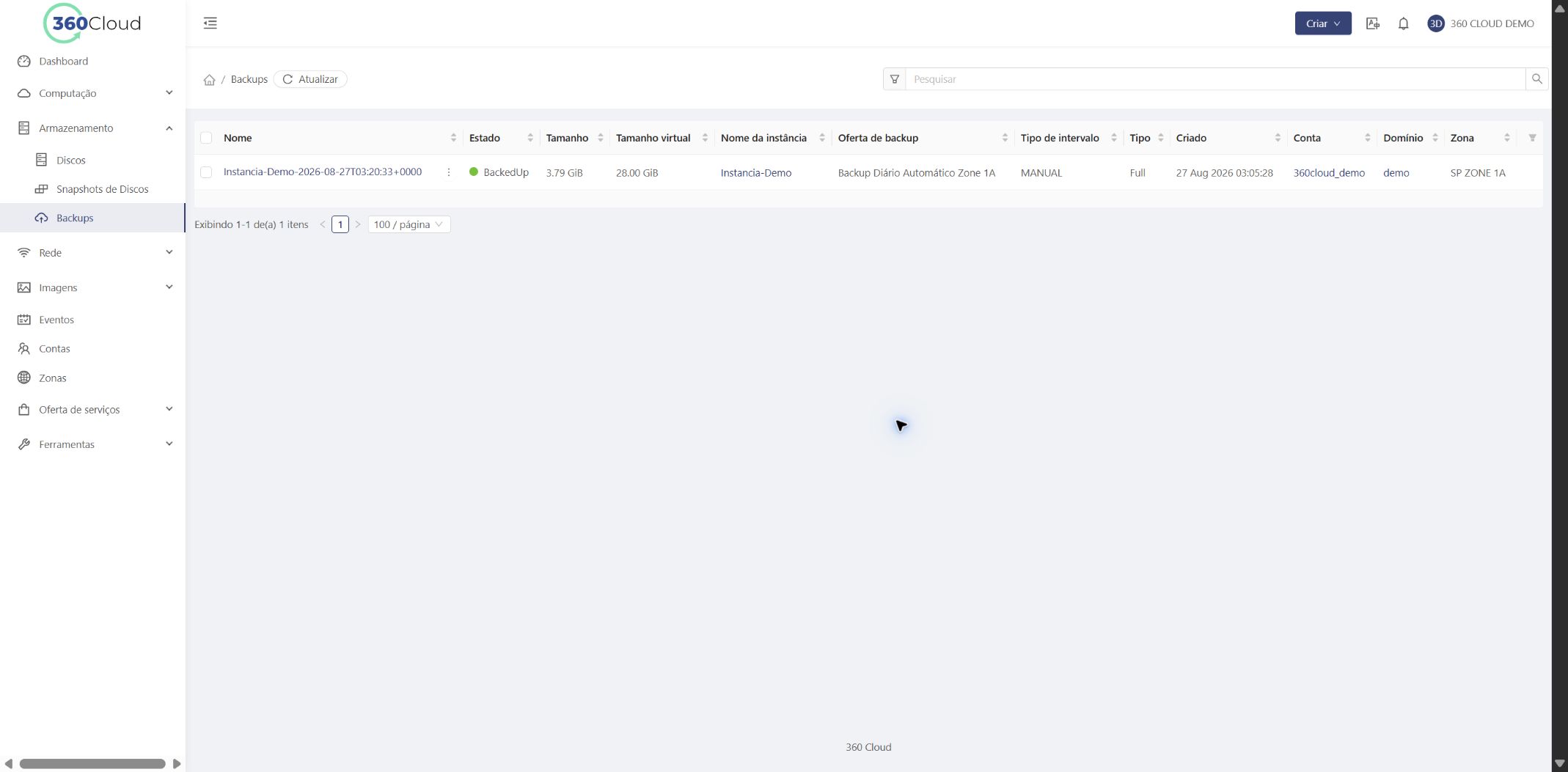1568x772 pixels.
Task: Click the sidebar horizontal scrollbar thumb
Action: pos(92,764)
